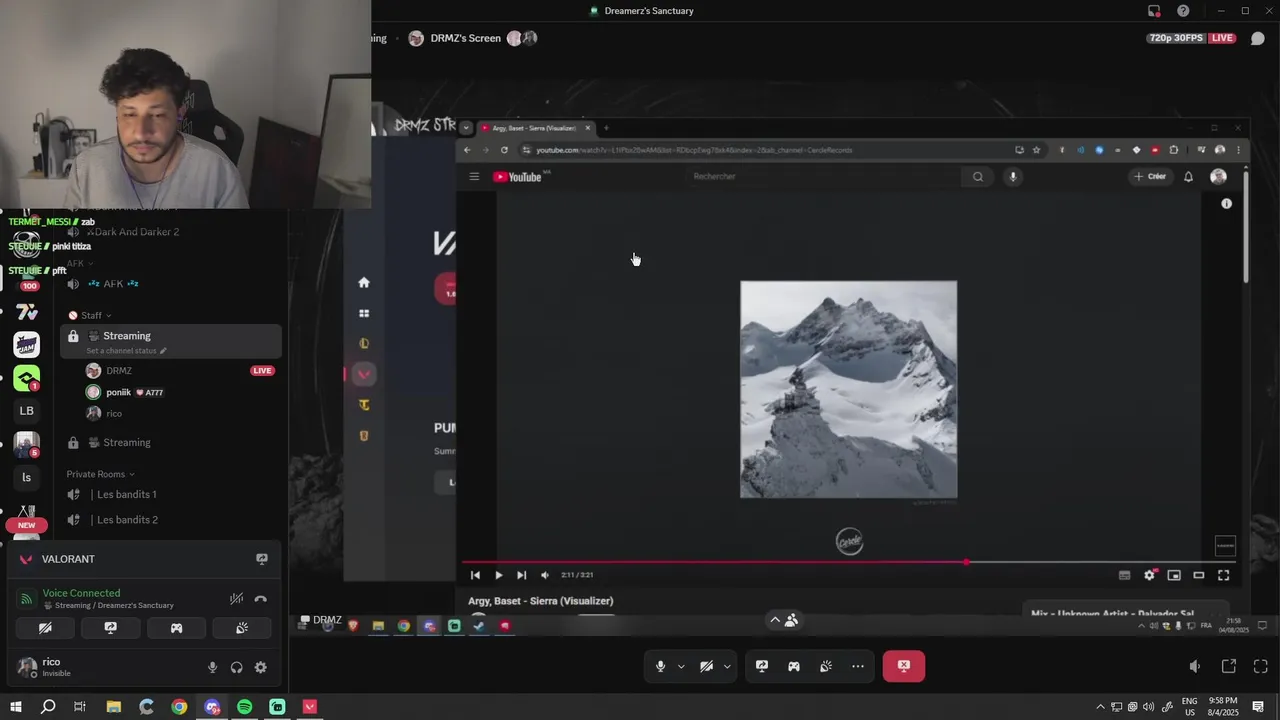This screenshot has height=720, width=1280.
Task: Click the red stop-watching-stream button
Action: pyautogui.click(x=904, y=666)
